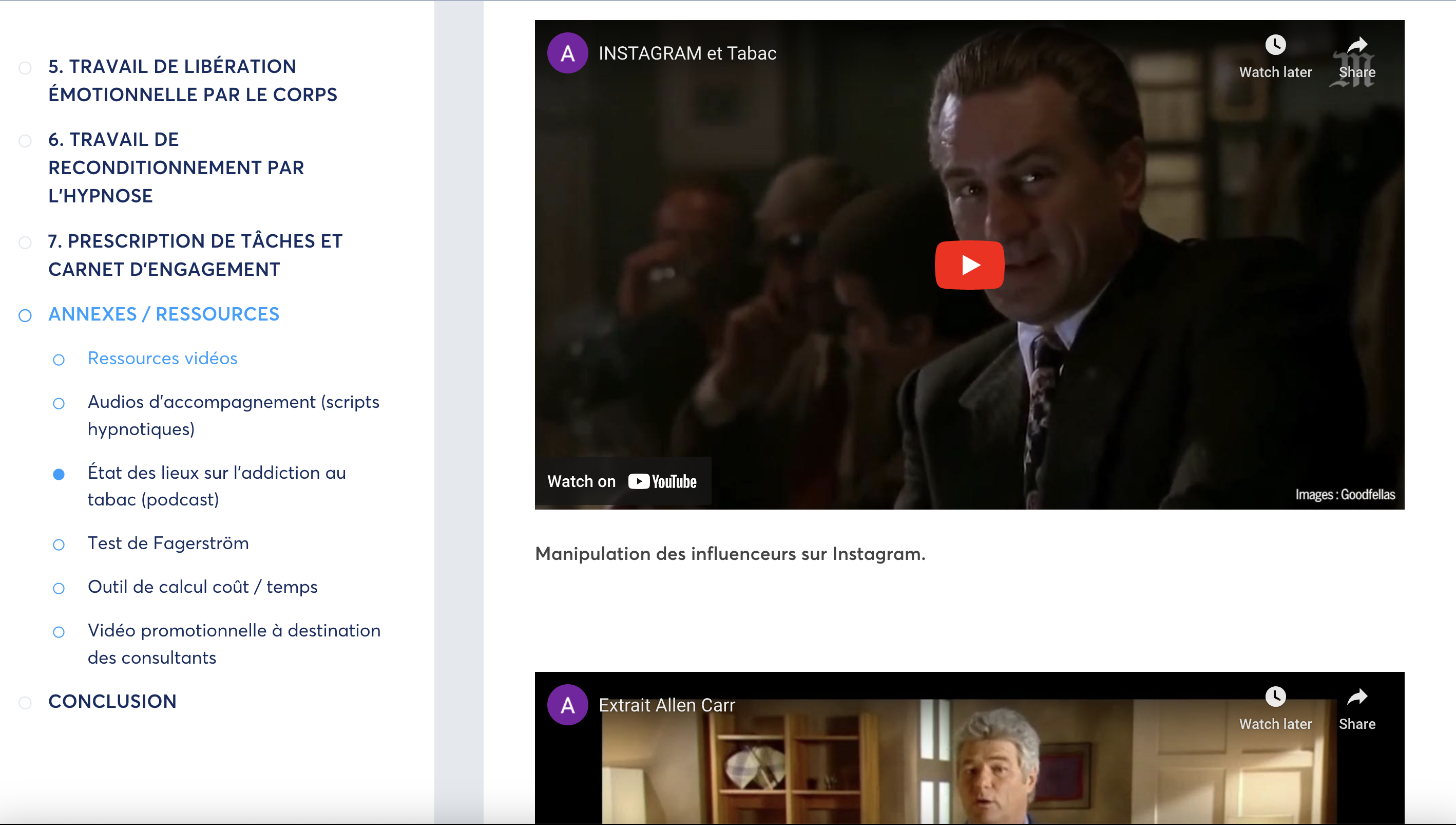The width and height of the screenshot is (1456, 825).
Task: Click circle marker beside Vidéo promotionnelle
Action: click(59, 632)
